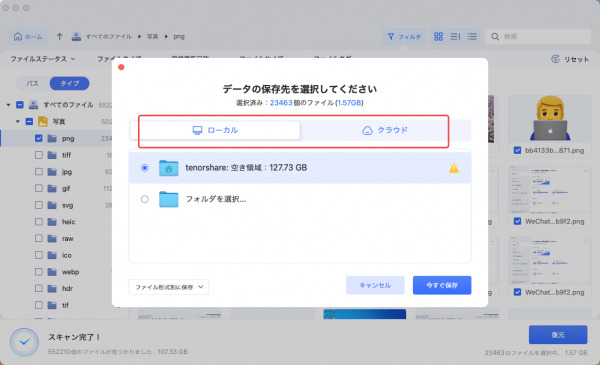Viewport: 600px width, 365px height.
Task: Click the reset (リセット) icon
Action: pyautogui.click(x=555, y=59)
